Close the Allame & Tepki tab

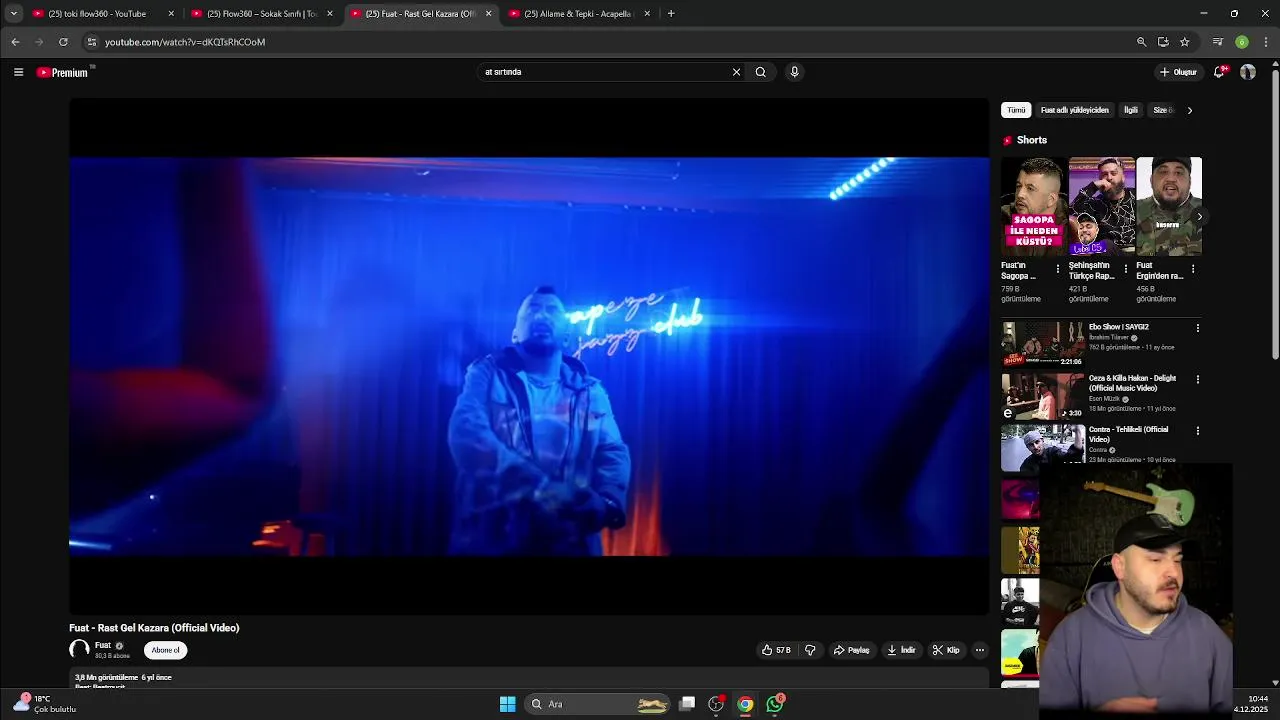point(647,14)
